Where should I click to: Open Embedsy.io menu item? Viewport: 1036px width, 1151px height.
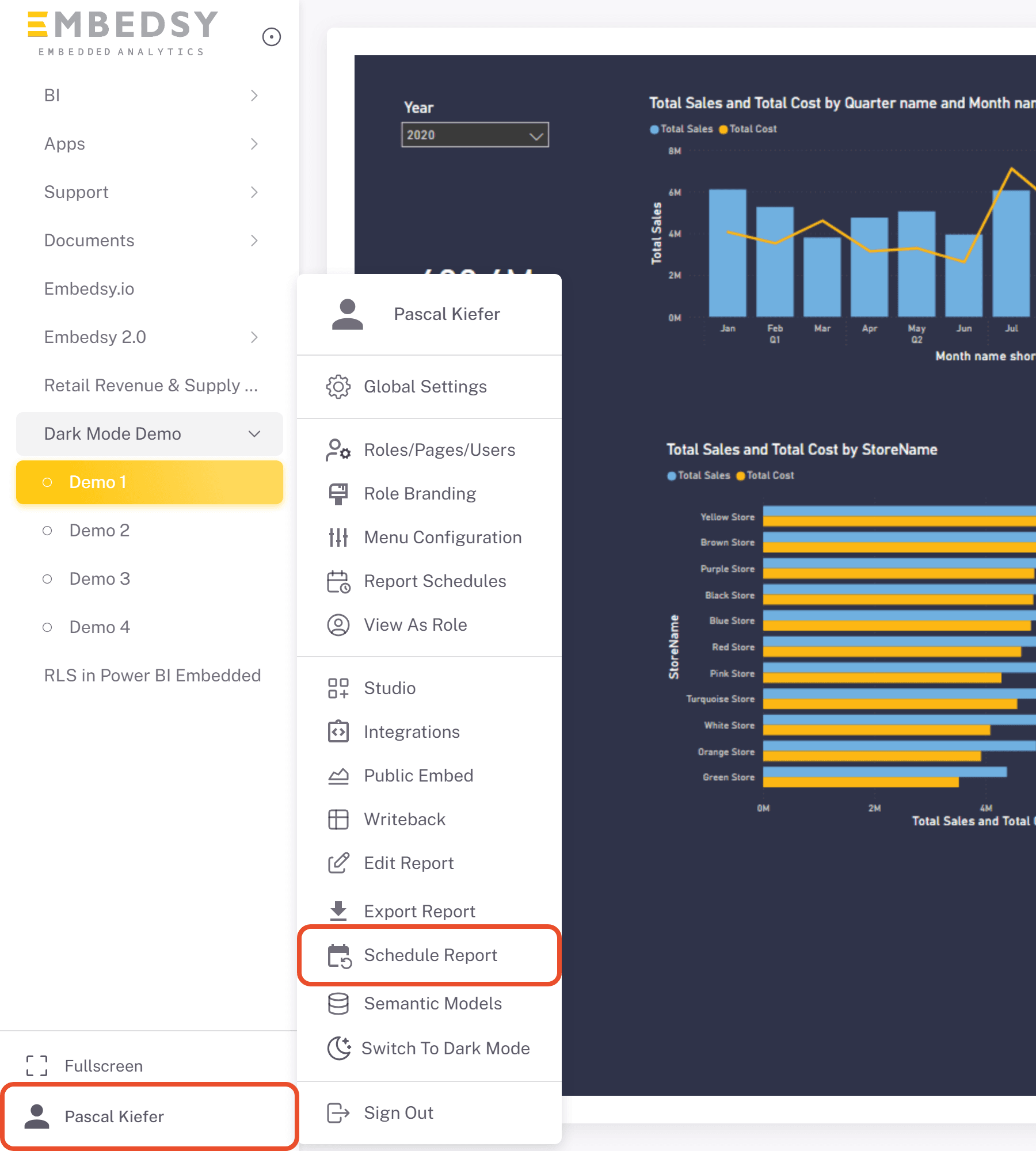pos(150,289)
